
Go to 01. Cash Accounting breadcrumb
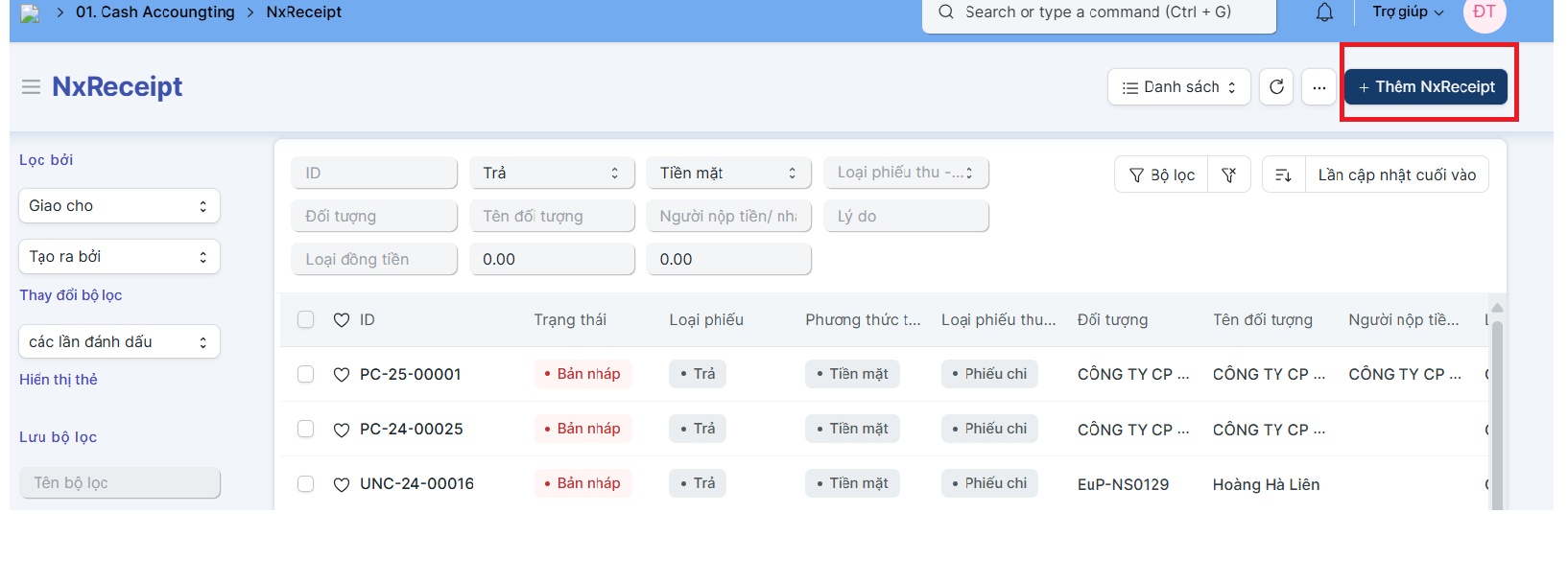click(x=155, y=12)
